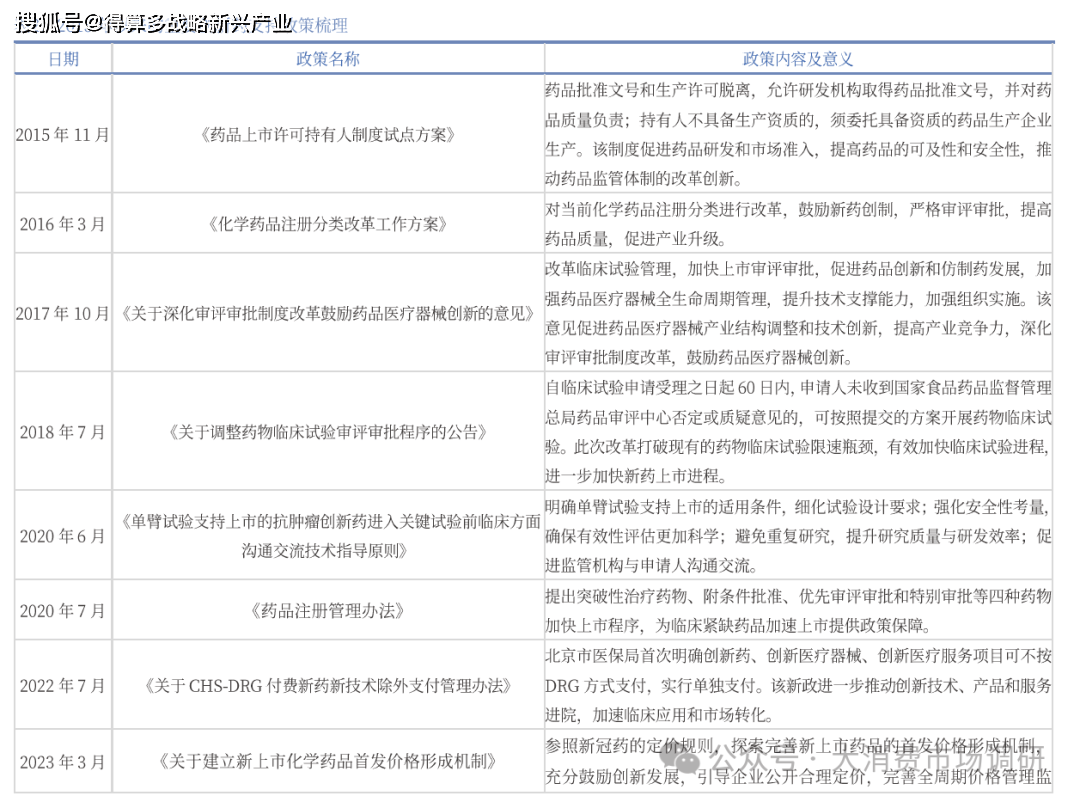The width and height of the screenshot is (1080, 802).
Task: Click the 2017年10月 date cell
Action: (63, 313)
